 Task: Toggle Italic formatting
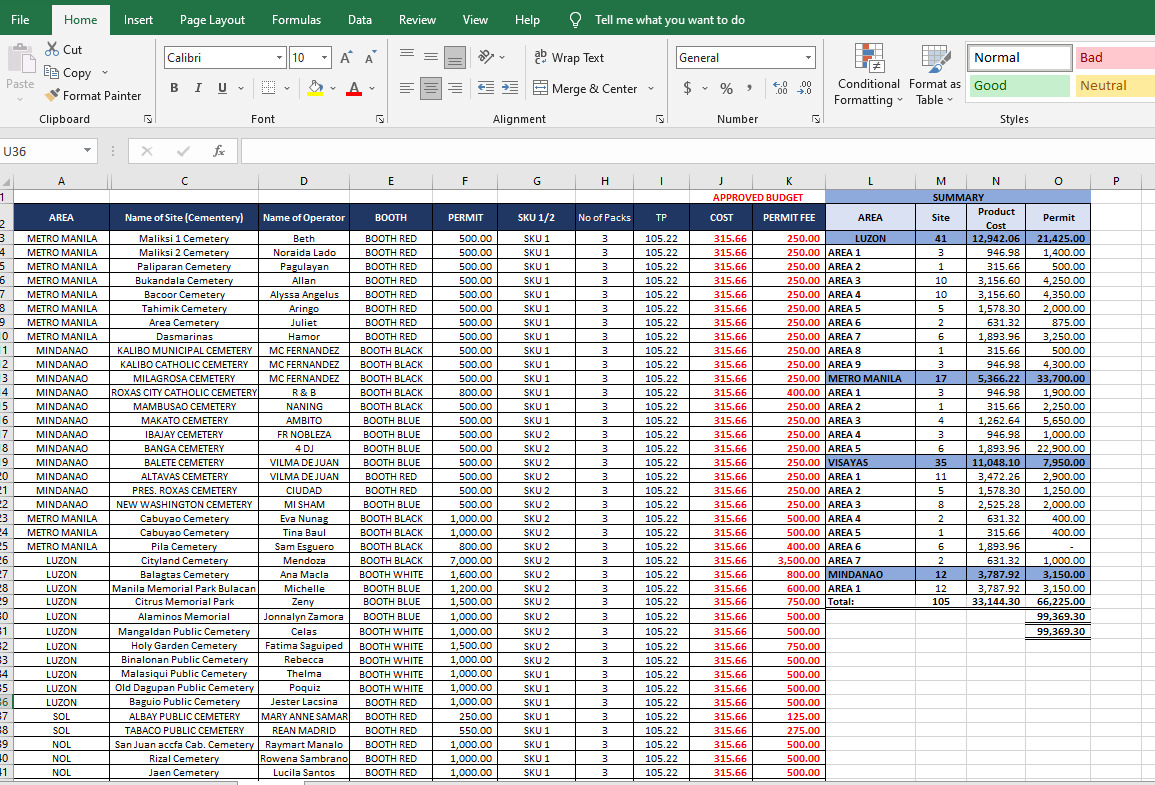click(197, 88)
